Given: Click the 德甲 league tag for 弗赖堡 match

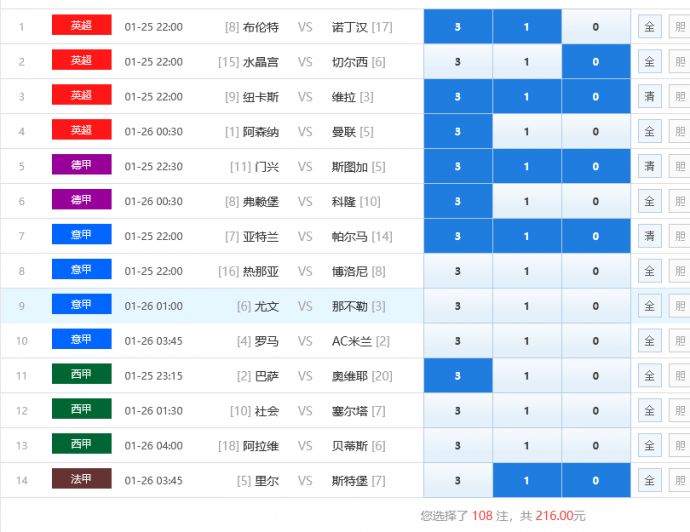Looking at the screenshot, I should click(81, 200).
